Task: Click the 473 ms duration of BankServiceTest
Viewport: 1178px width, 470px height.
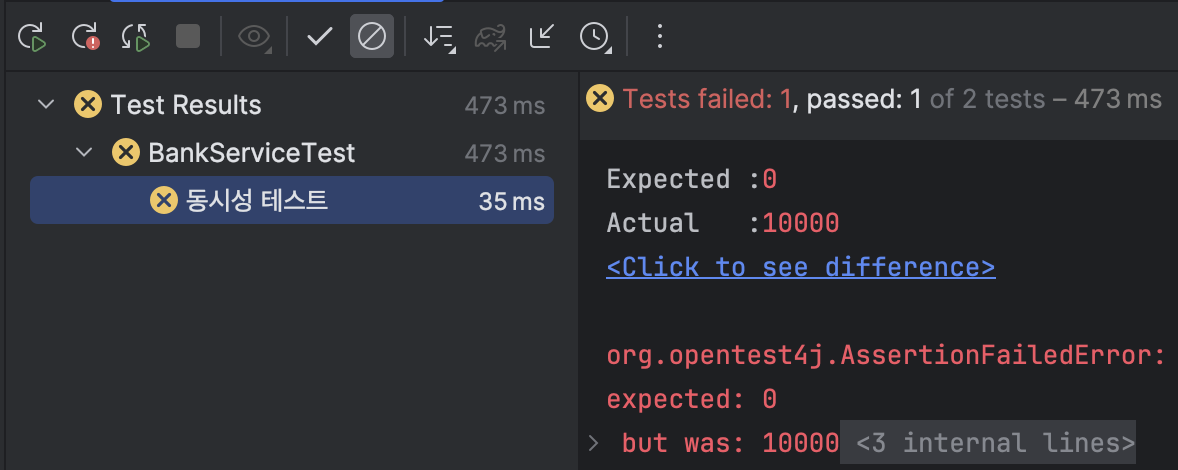Action: pyautogui.click(x=504, y=154)
